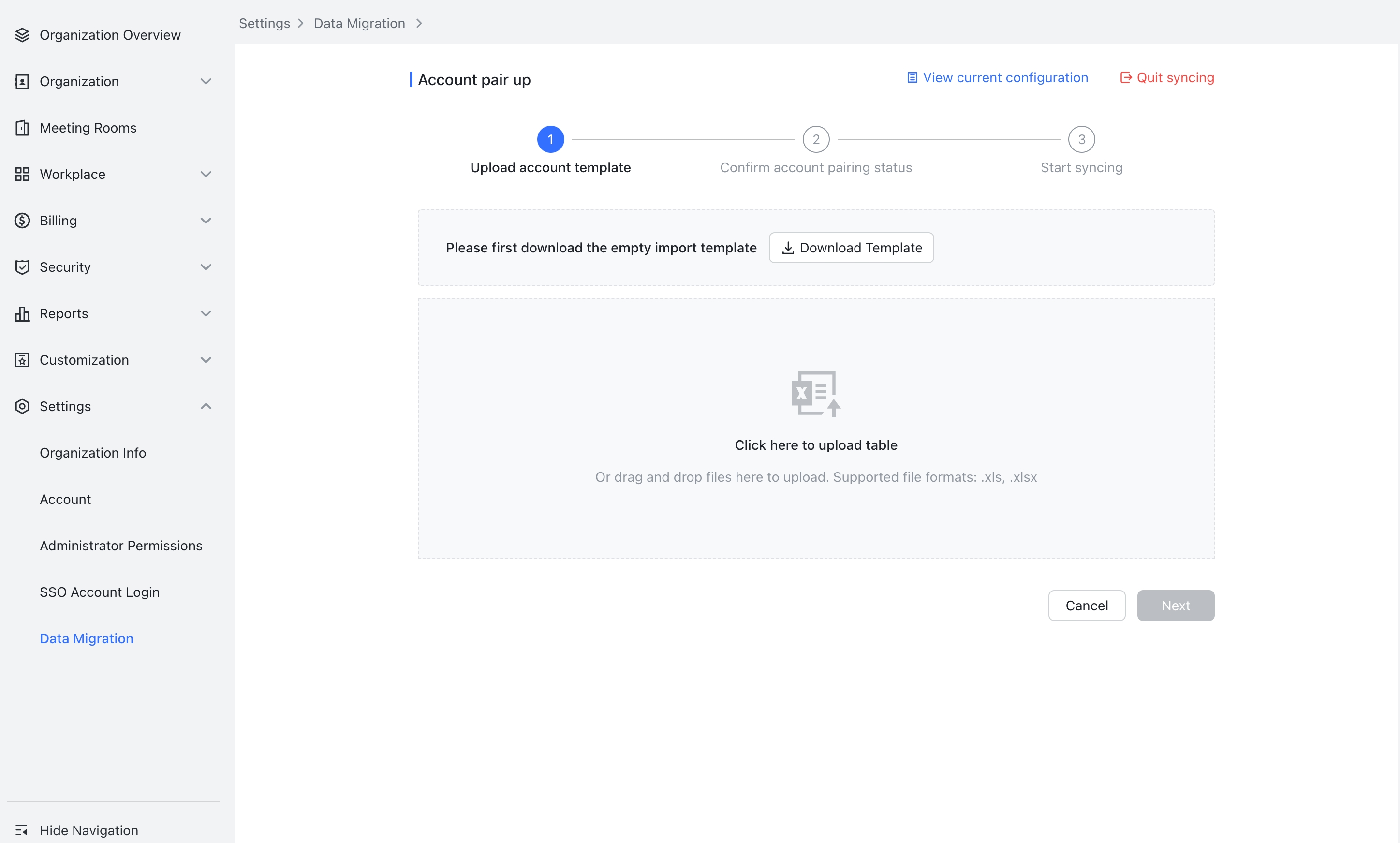This screenshot has height=843, width=1400.
Task: Select SSO Account Login from sidebar
Action: 100,592
